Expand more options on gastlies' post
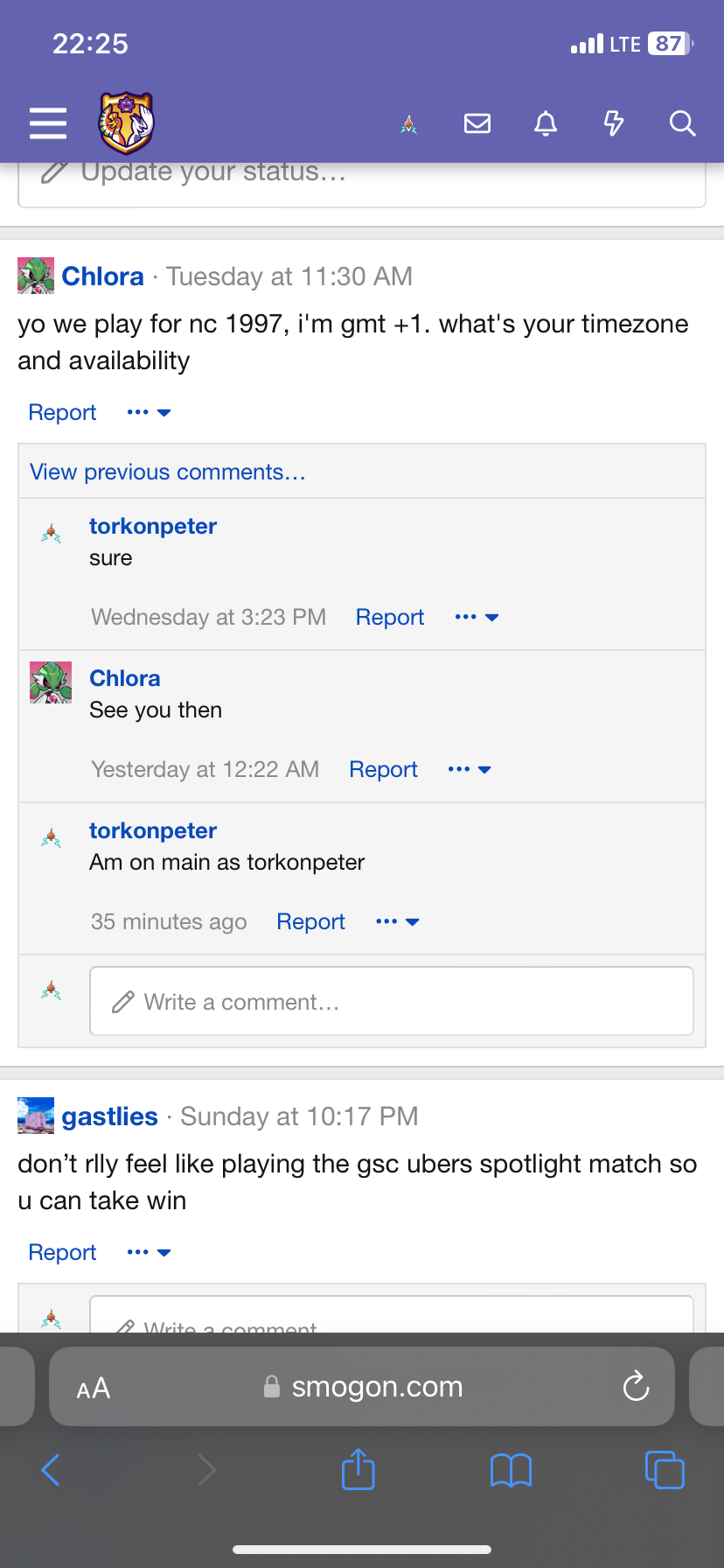 tap(149, 1252)
